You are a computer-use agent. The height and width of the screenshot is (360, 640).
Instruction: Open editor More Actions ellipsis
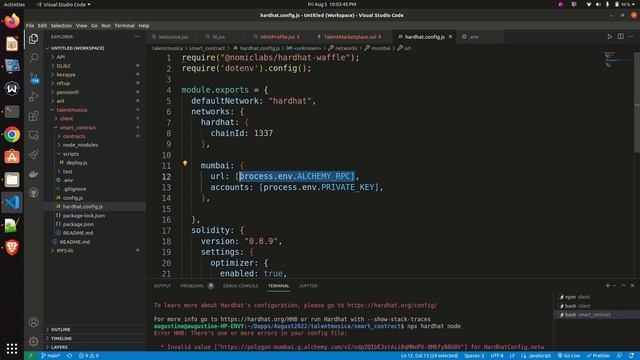click(x=631, y=36)
